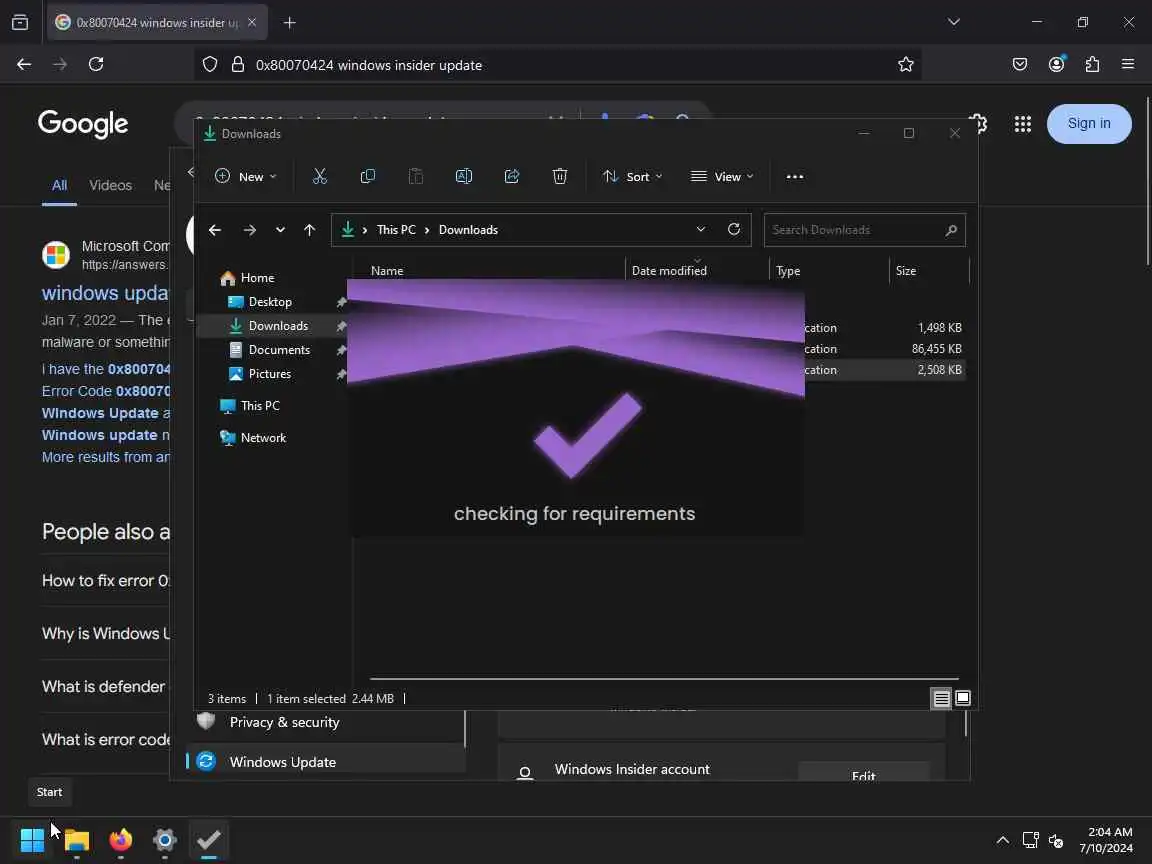Expand recent locations chevron in Explorer
Screen dimensions: 1152x864
click(x=280, y=230)
